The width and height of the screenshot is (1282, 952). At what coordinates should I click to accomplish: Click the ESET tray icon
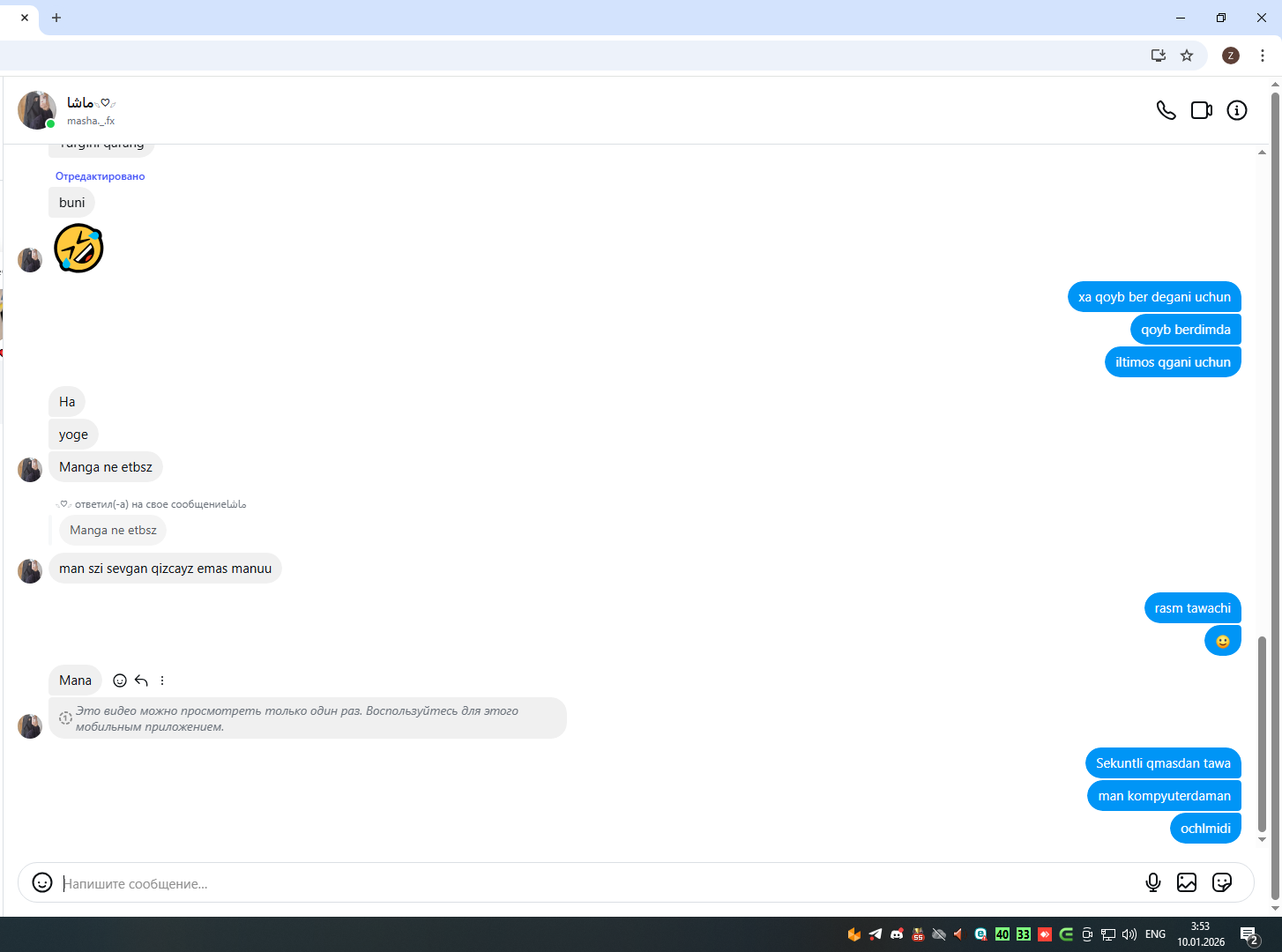click(x=980, y=934)
